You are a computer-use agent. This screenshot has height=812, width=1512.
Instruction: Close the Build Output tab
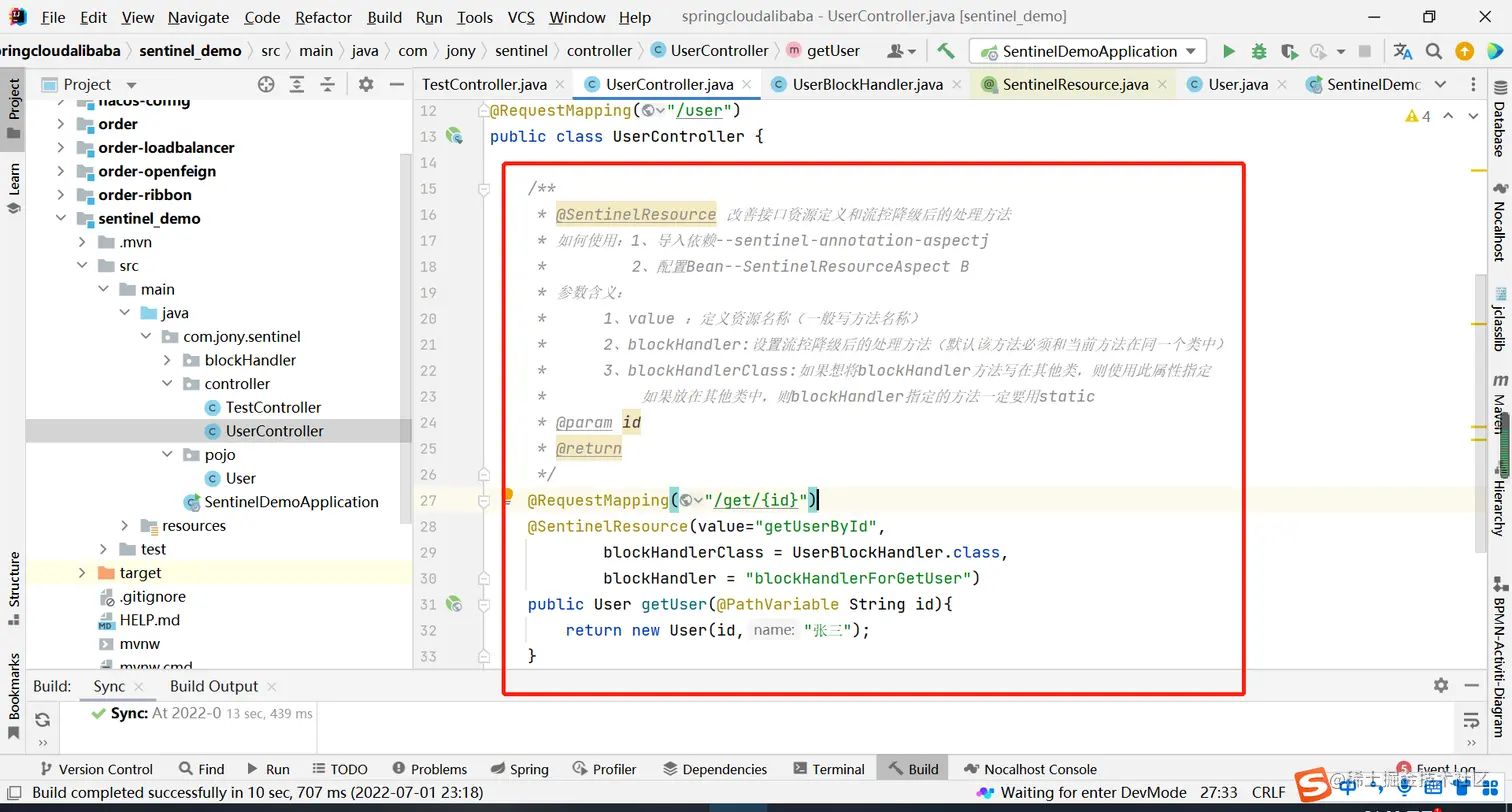[x=272, y=686]
